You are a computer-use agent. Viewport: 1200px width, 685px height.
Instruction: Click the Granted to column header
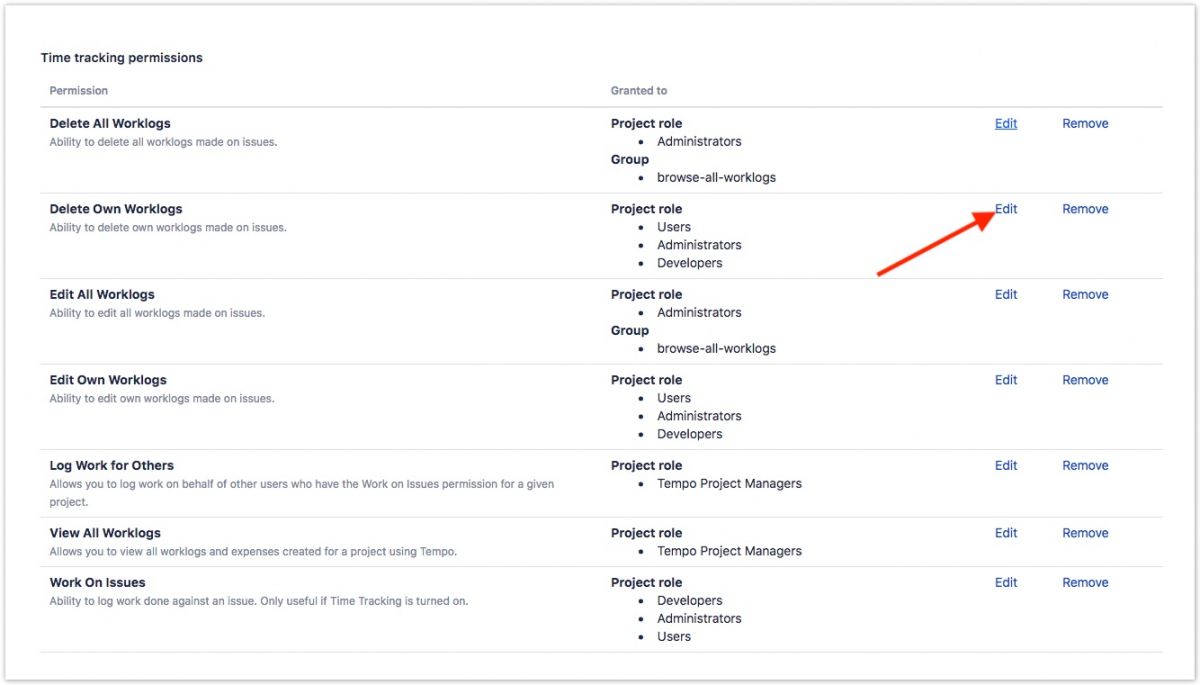(638, 91)
